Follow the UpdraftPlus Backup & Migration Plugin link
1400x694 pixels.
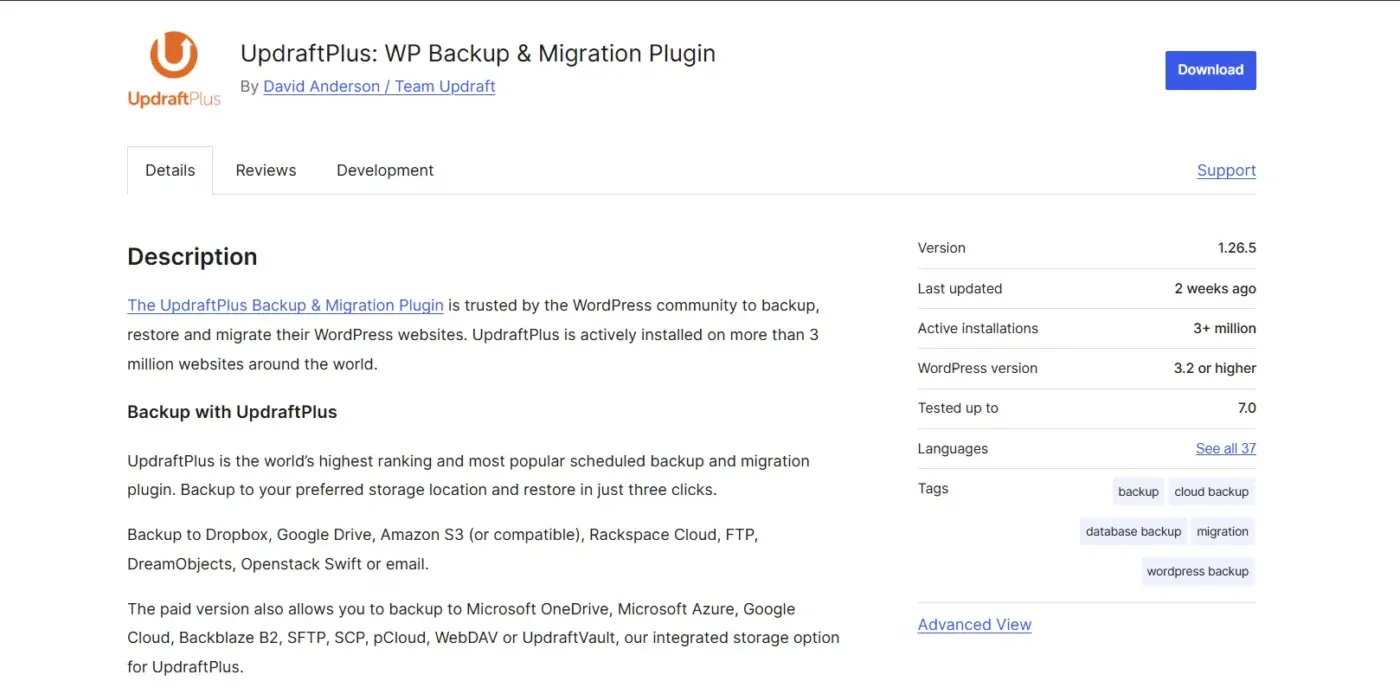tap(285, 305)
